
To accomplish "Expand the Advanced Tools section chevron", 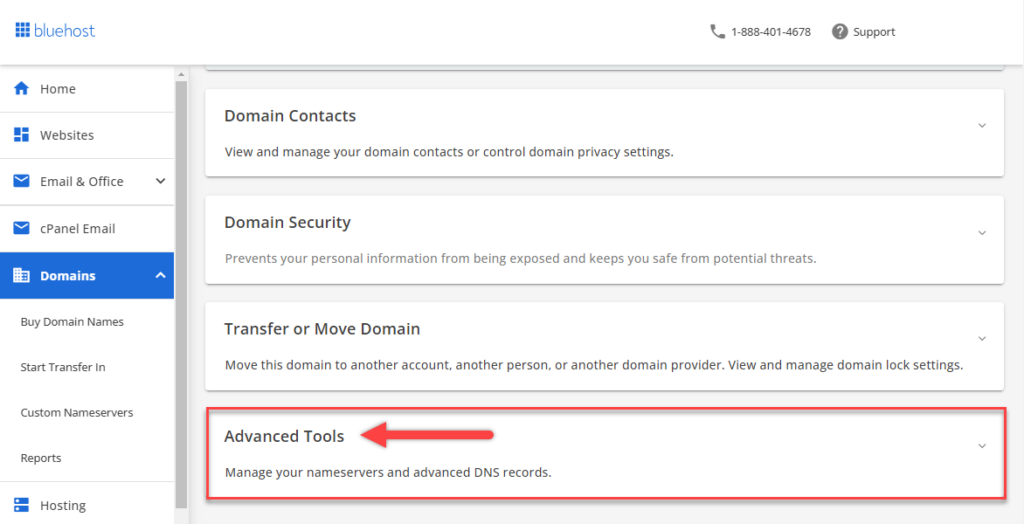I will coord(982,446).
